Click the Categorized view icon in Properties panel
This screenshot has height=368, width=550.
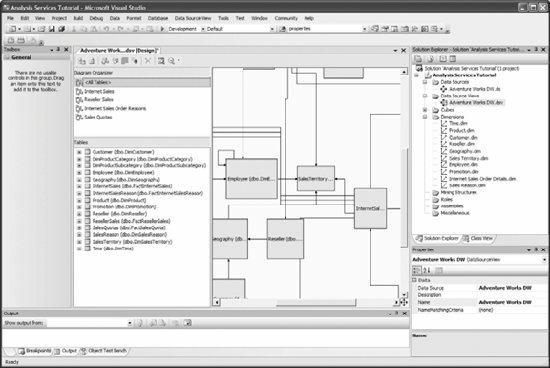click(417, 270)
